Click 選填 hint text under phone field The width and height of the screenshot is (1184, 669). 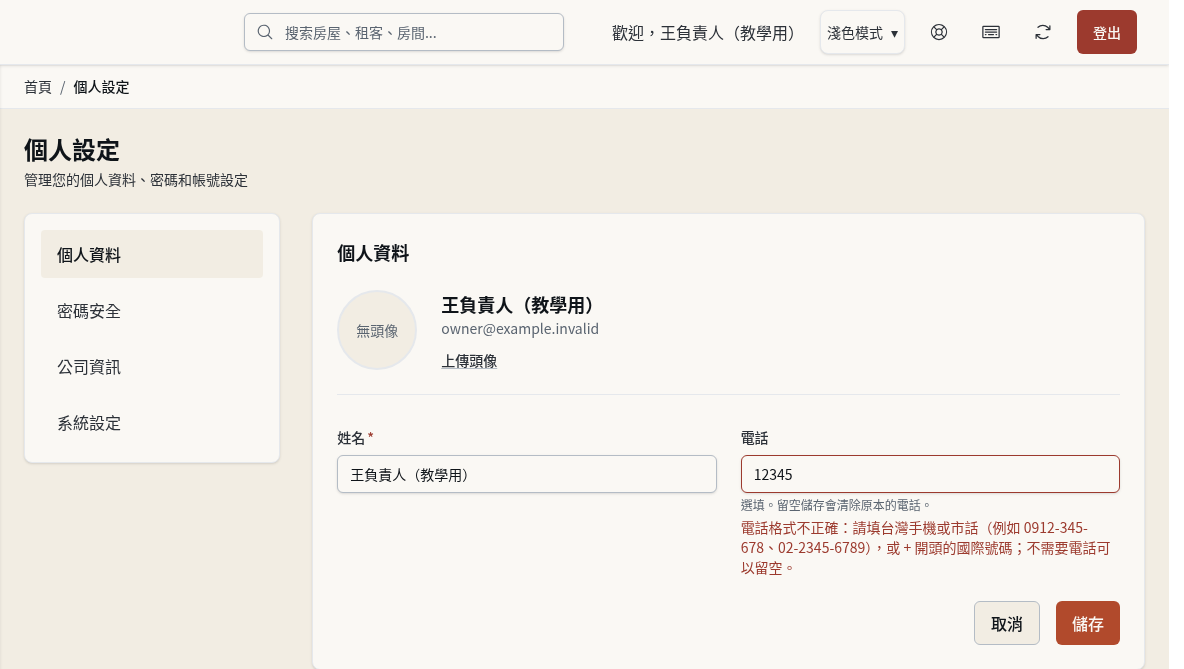pos(836,505)
